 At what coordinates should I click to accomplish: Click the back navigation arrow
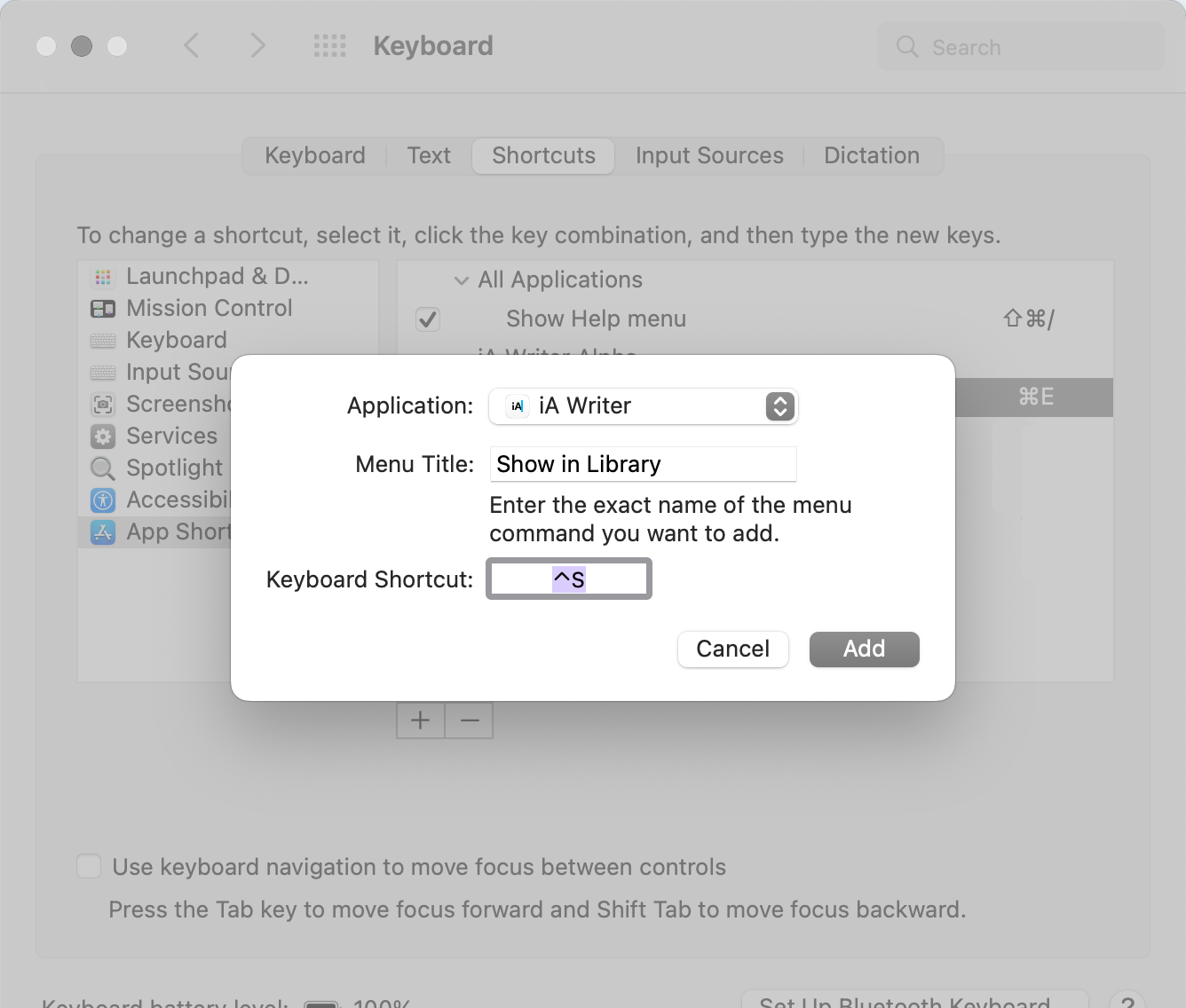(191, 45)
